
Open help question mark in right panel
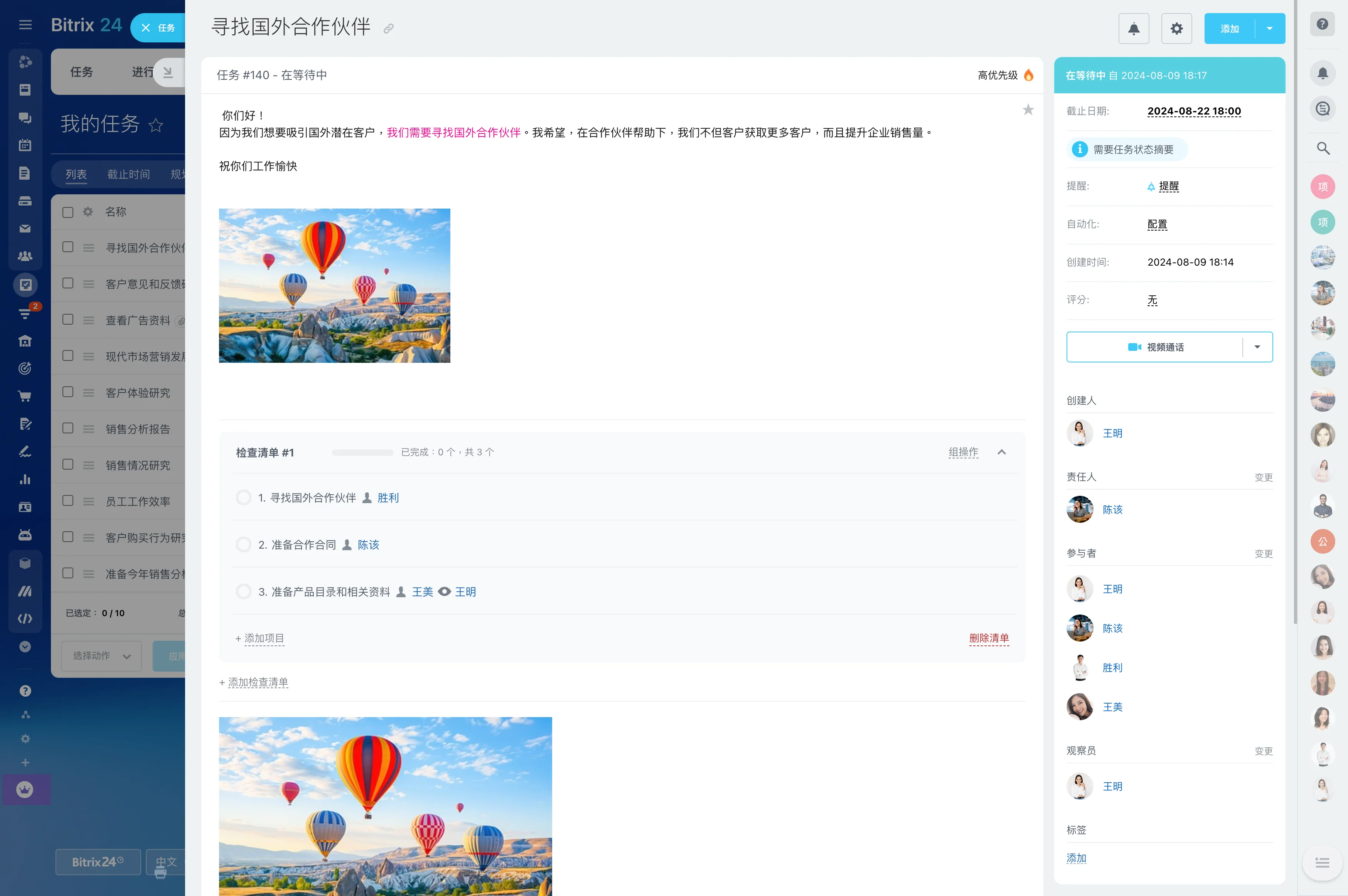point(1322,24)
